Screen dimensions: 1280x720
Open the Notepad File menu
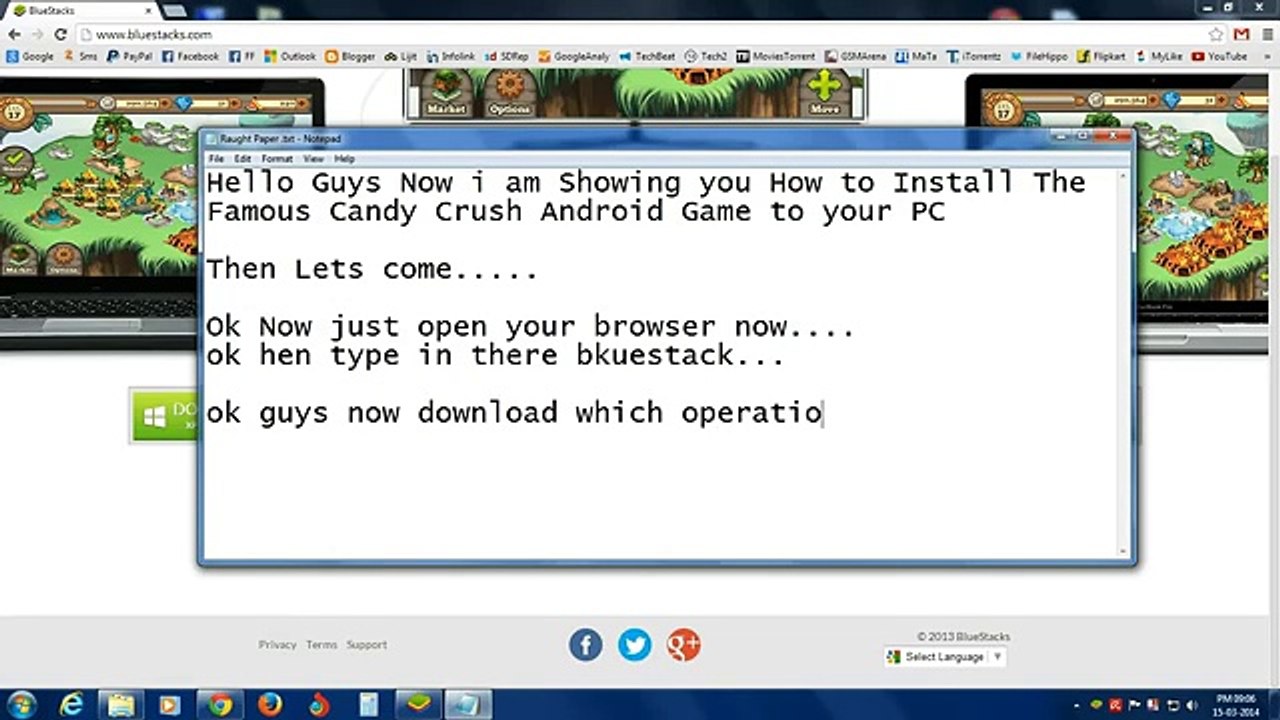coord(216,159)
